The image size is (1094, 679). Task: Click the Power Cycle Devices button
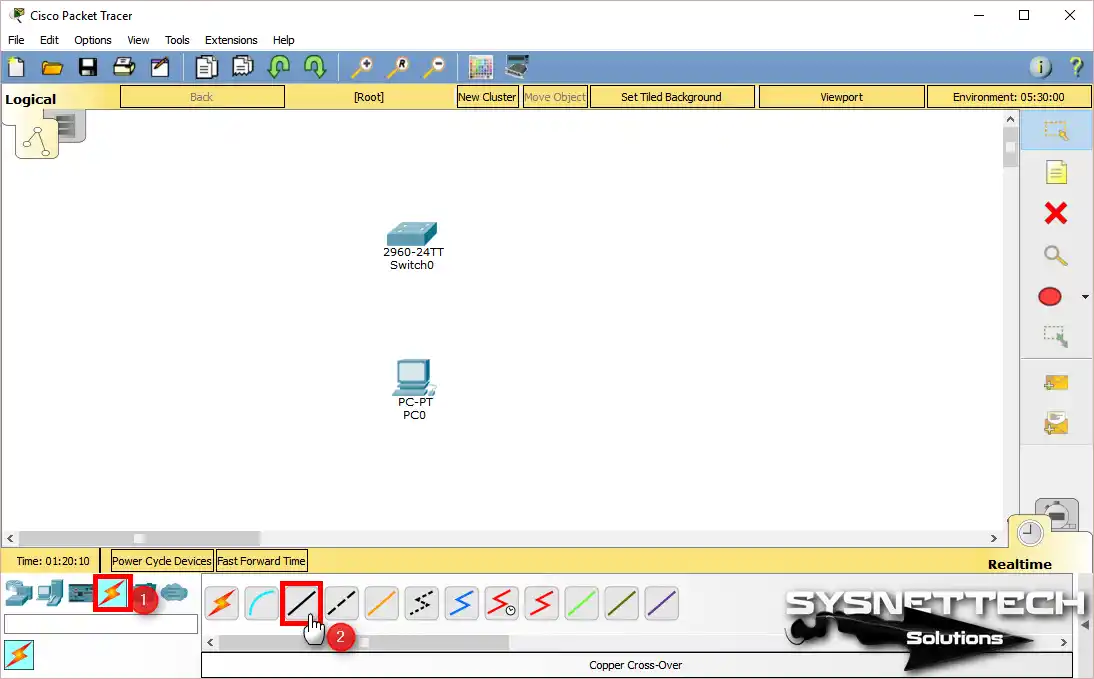point(161,561)
